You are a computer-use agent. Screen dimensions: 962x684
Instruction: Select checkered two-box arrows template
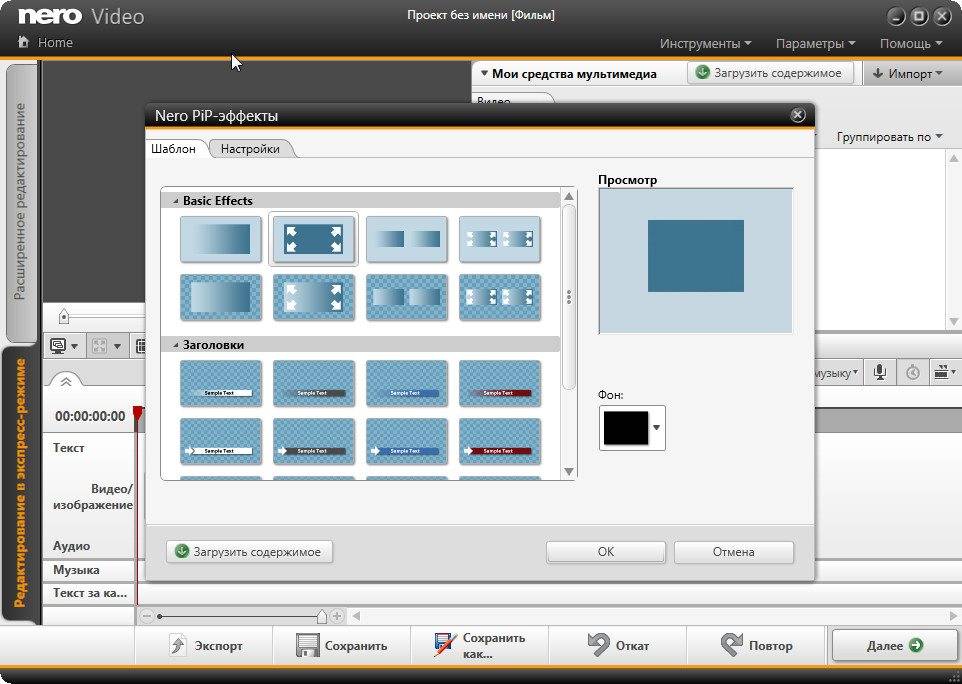tap(500, 298)
